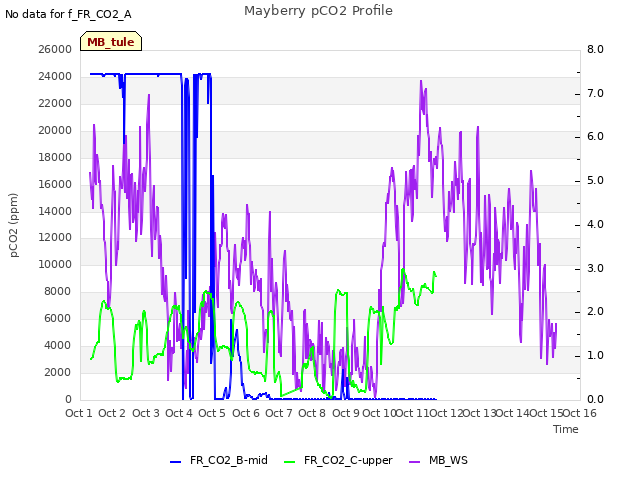
Task: Click the 2000 left axis value
Action: coord(58,372)
